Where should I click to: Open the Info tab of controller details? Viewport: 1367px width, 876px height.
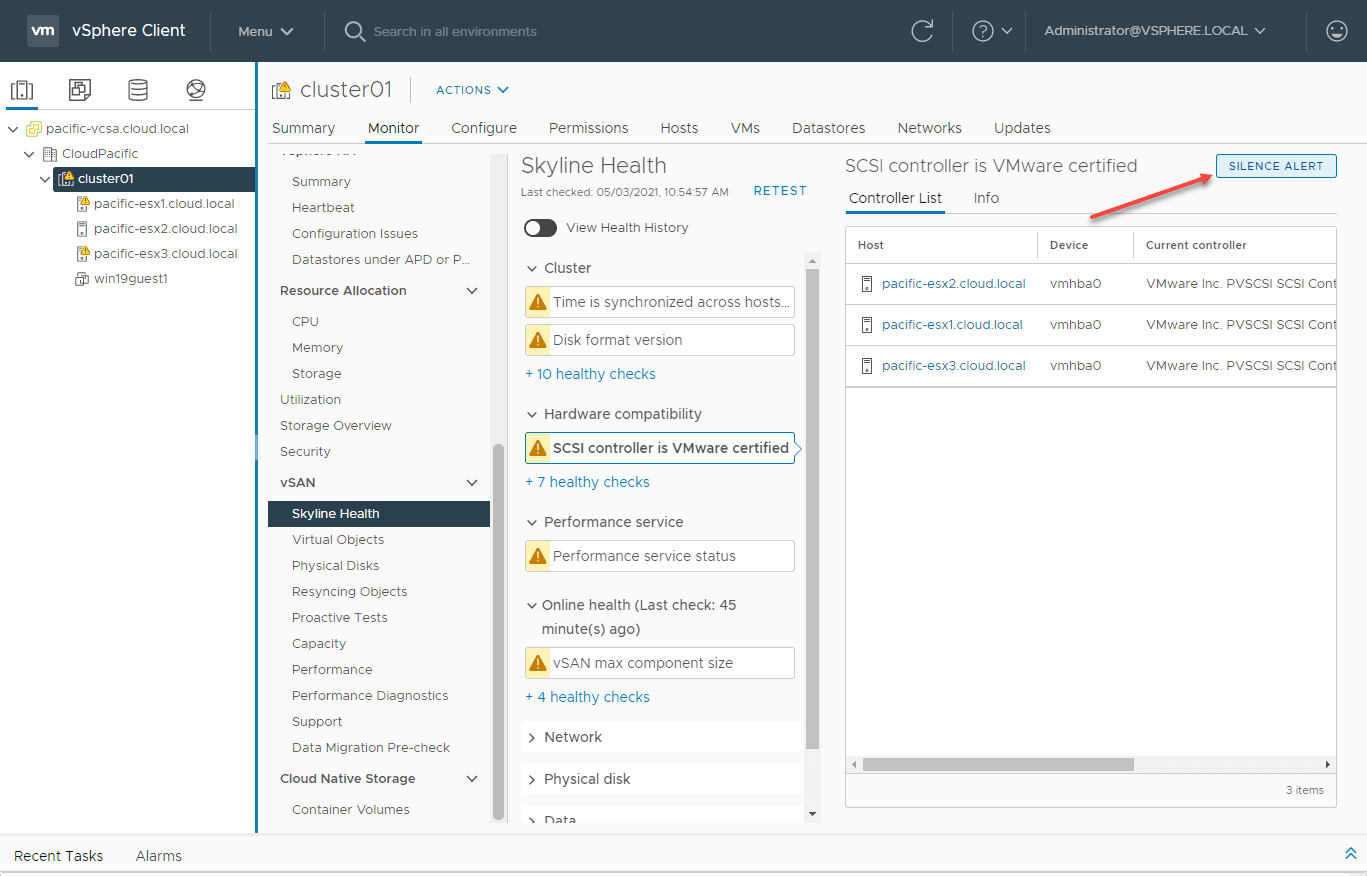tap(986, 198)
